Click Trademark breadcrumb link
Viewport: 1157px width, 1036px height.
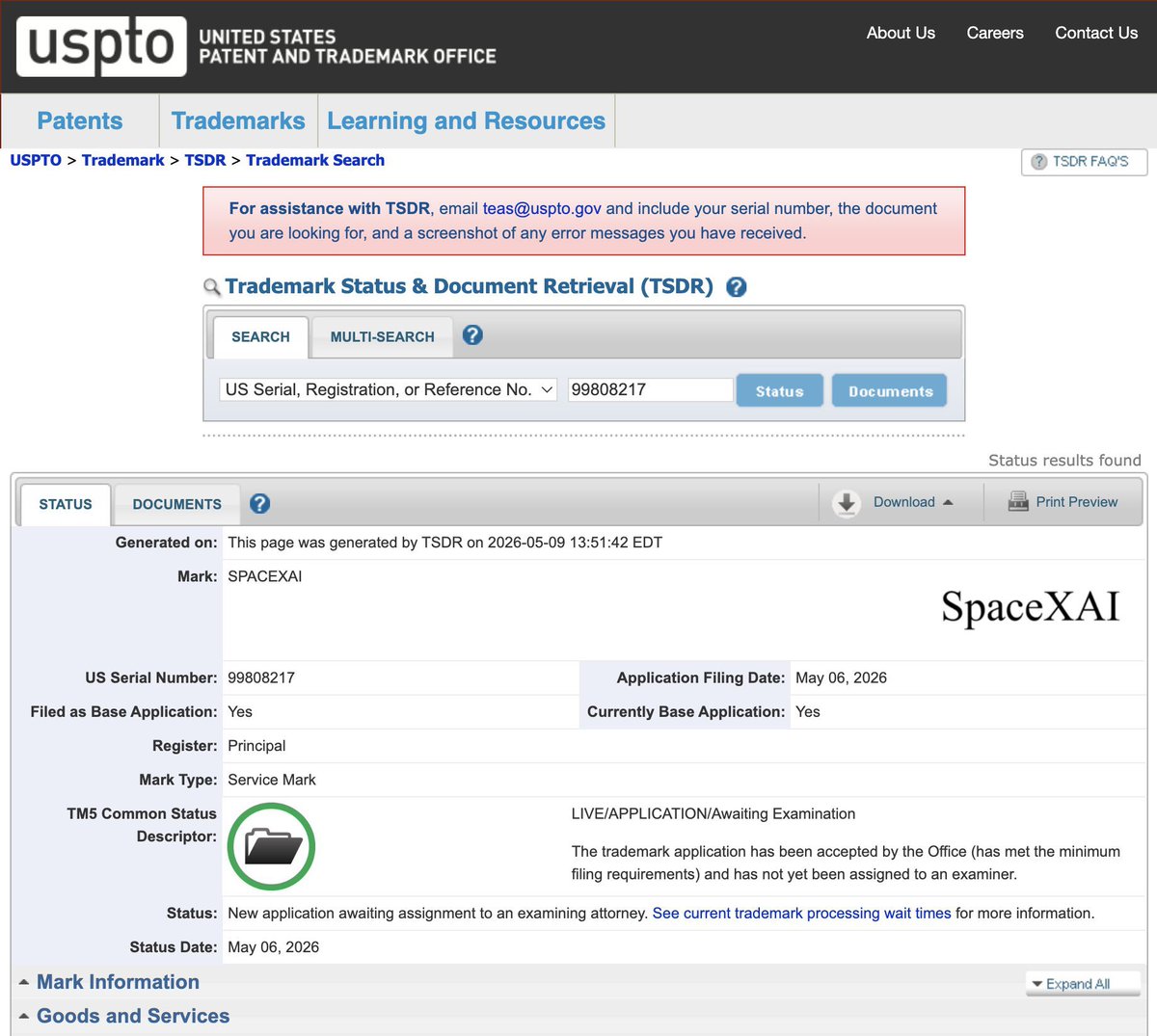123,160
